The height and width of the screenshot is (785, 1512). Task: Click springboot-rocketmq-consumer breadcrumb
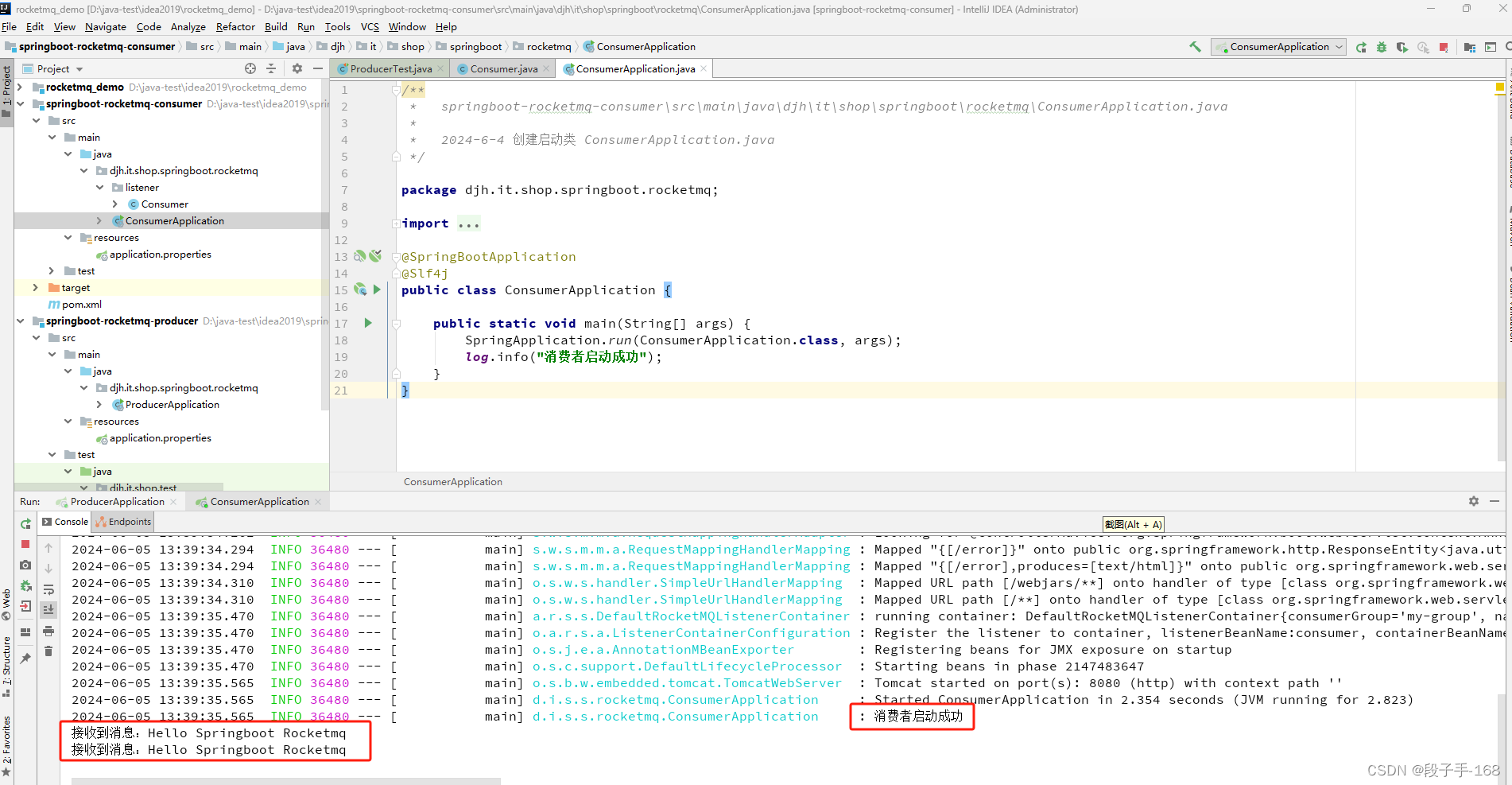click(x=90, y=46)
